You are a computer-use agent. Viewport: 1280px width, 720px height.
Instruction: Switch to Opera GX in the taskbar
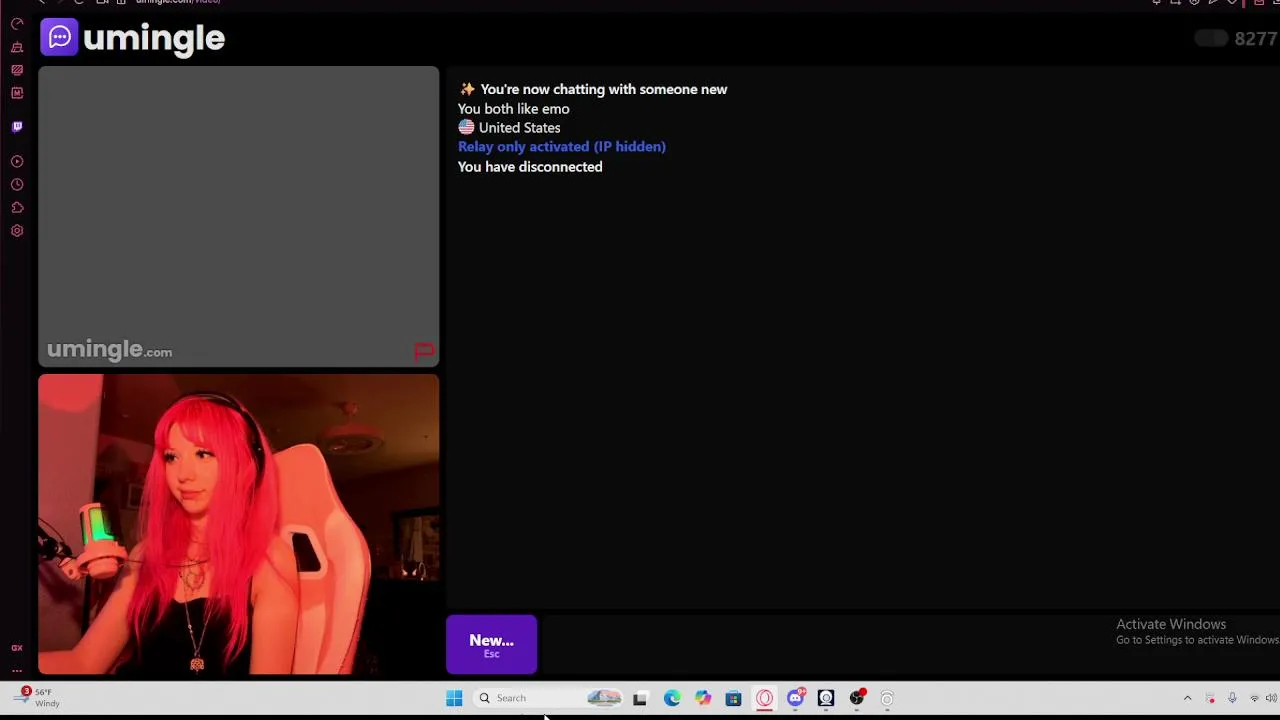(x=764, y=698)
